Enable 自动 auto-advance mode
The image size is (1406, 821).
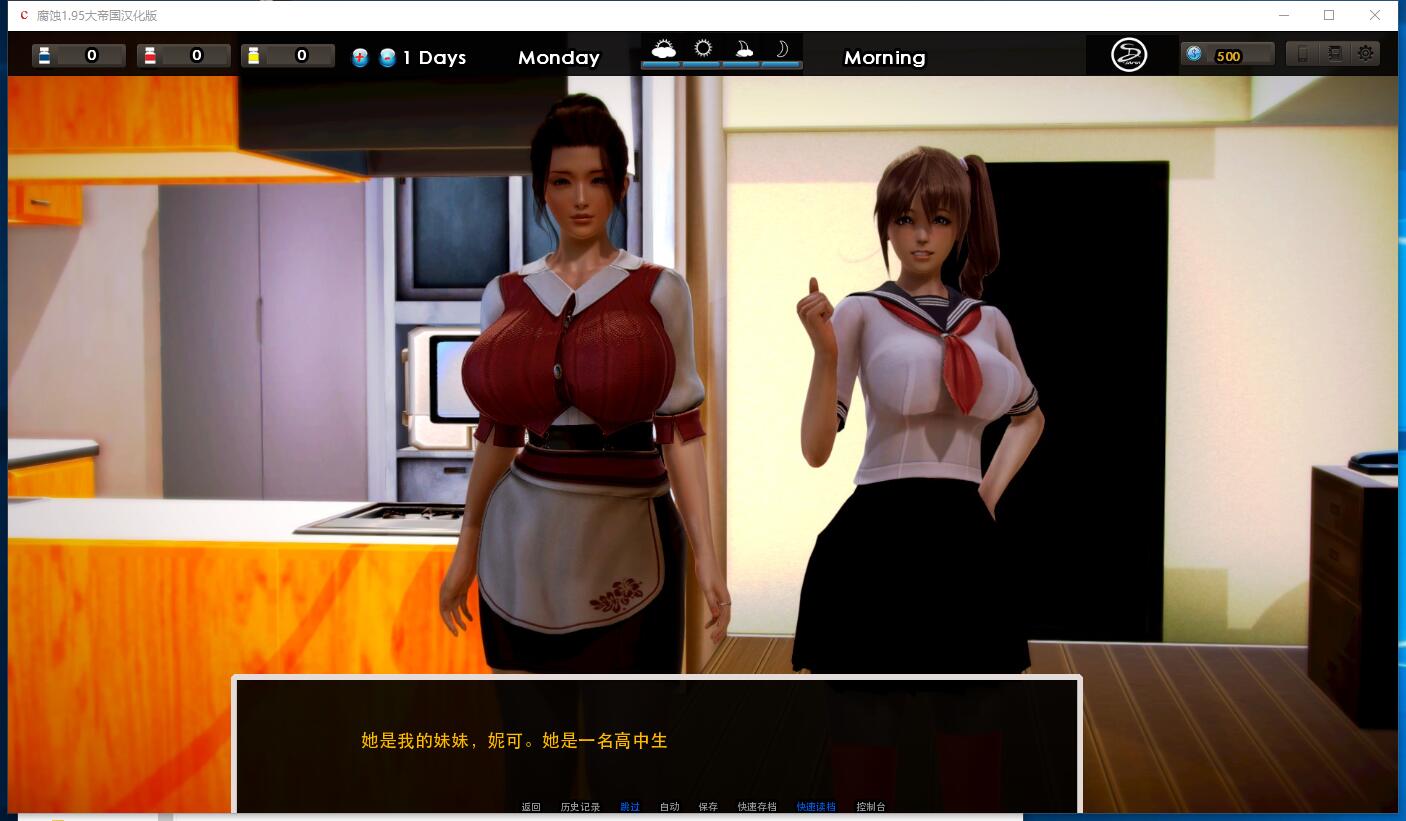click(668, 806)
